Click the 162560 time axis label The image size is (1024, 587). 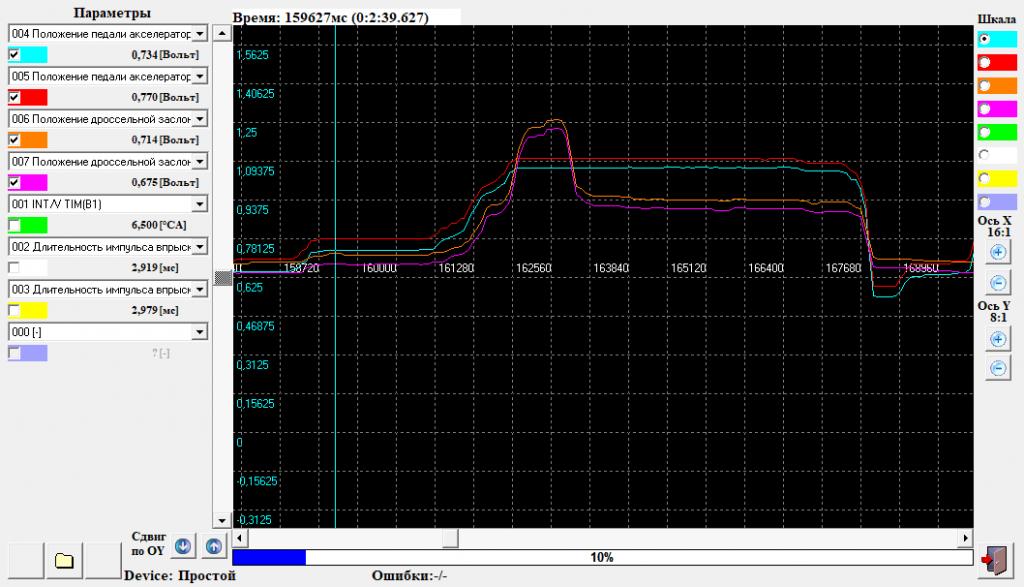[x=534, y=268]
